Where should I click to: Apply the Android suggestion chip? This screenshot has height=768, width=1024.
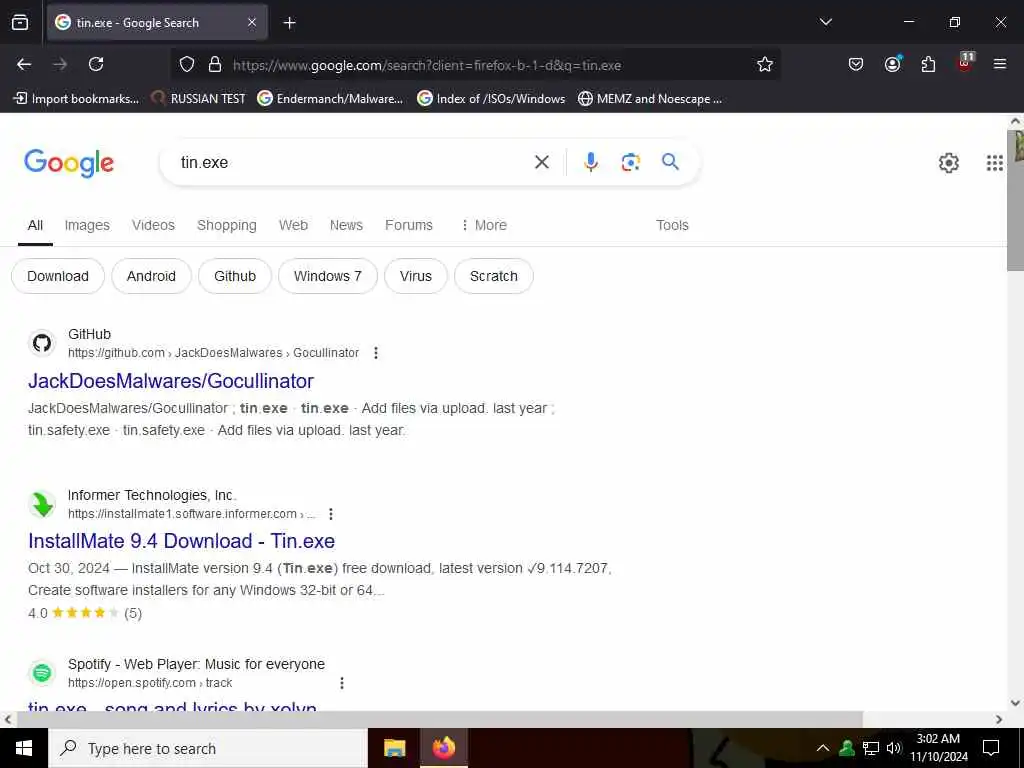pyautogui.click(x=152, y=276)
